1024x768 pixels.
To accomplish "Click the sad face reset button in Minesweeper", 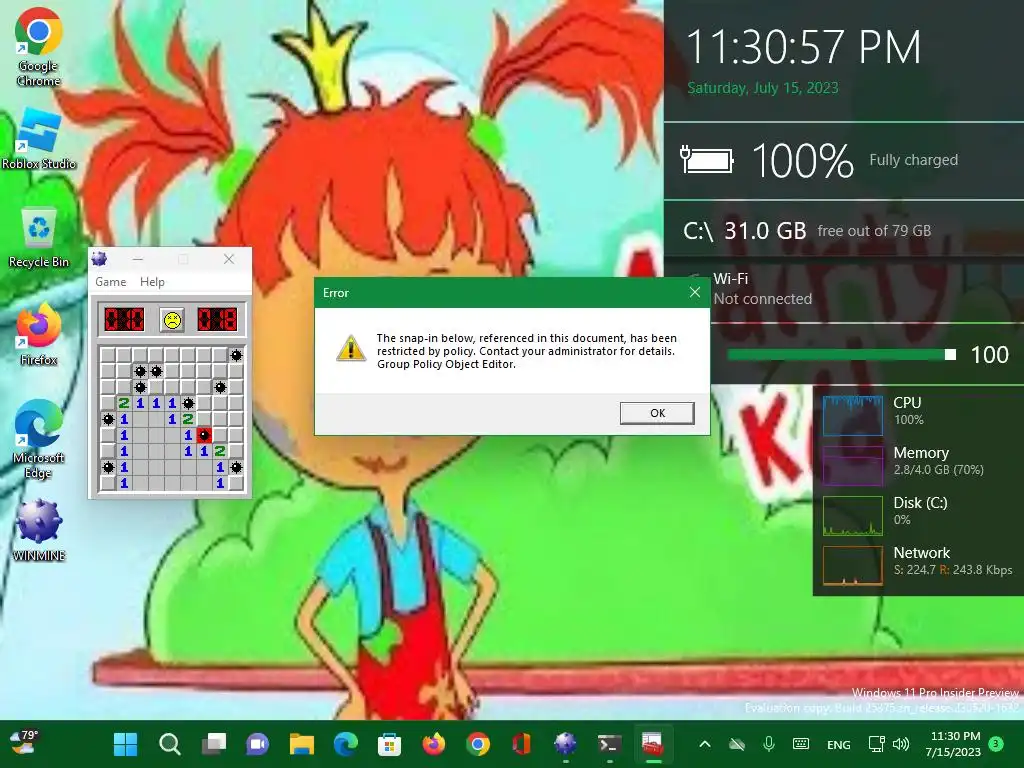I will [172, 320].
